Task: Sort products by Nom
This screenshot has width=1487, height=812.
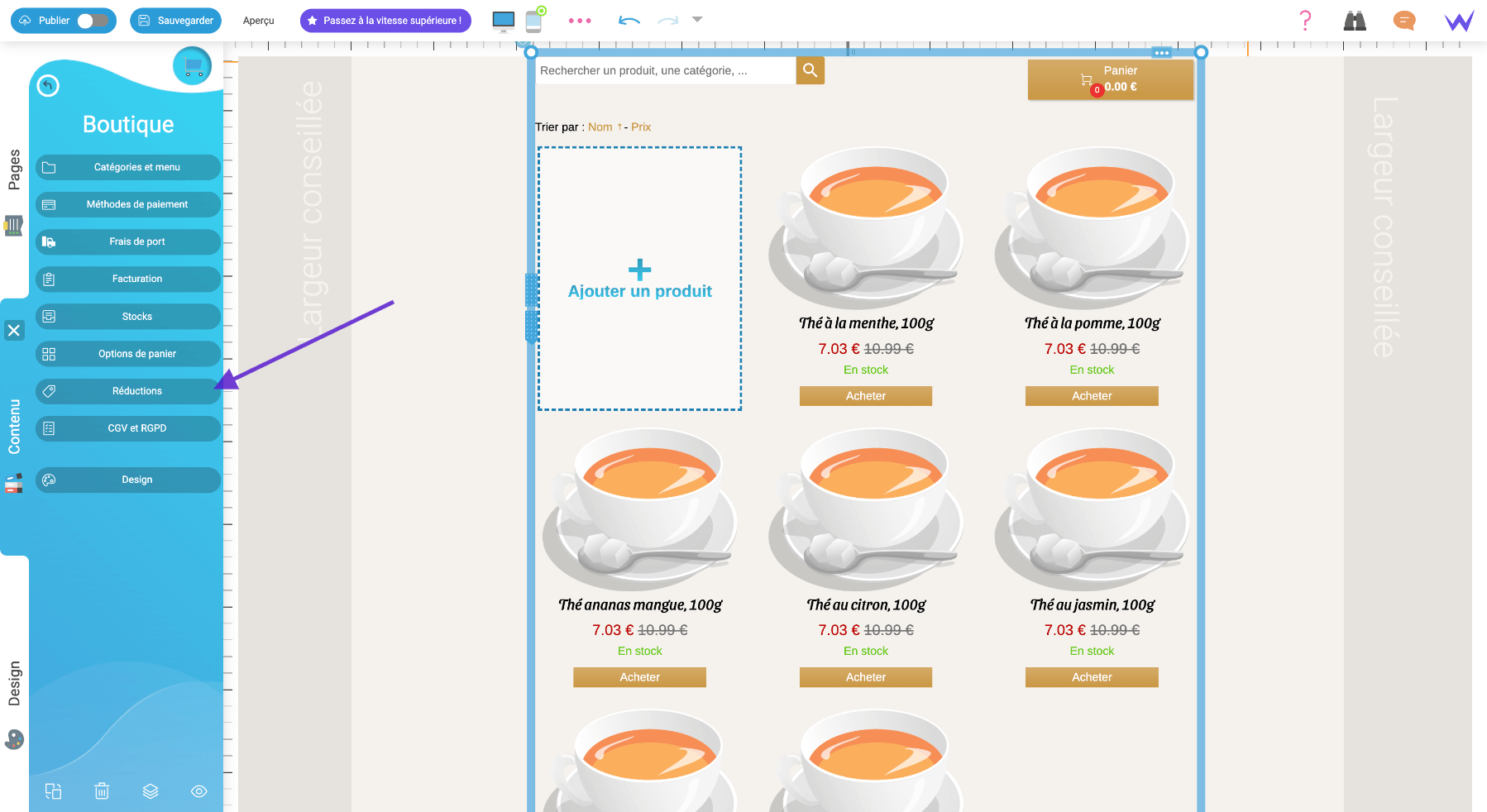Action: [x=600, y=127]
